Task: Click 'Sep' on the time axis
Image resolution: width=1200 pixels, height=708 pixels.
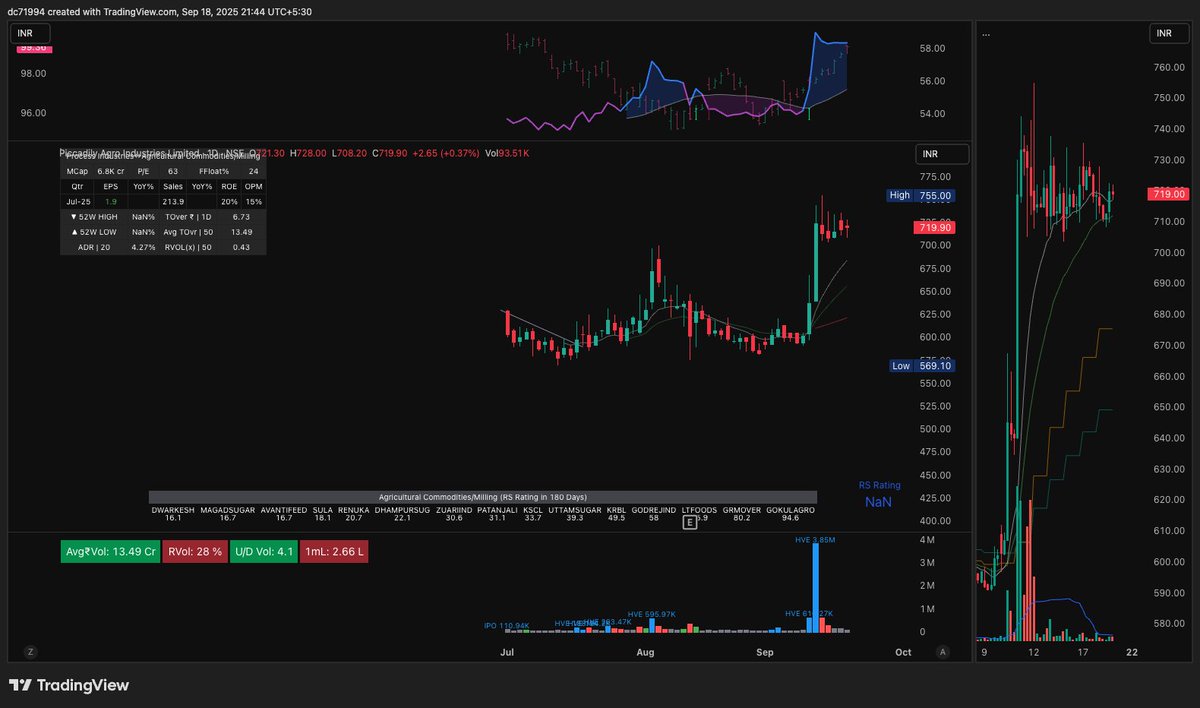Action: [765, 652]
